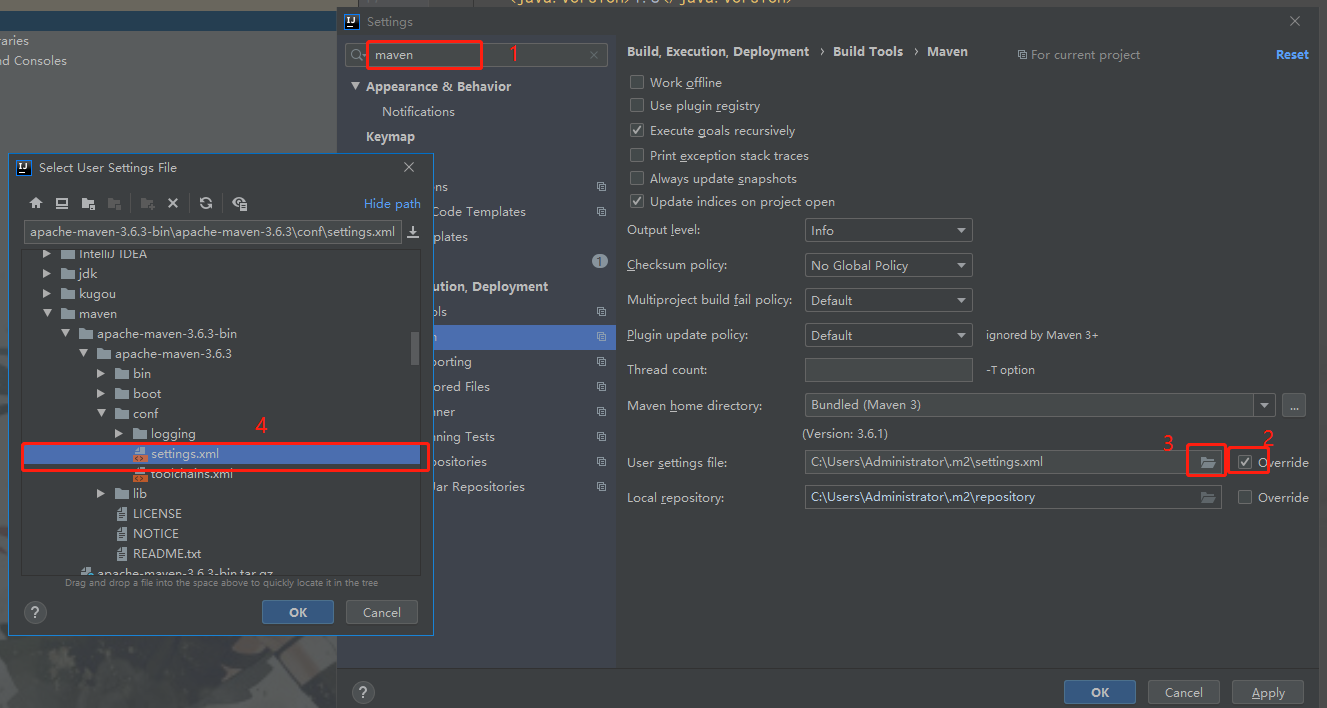Click the badge showing 1 in settings tree
The width and height of the screenshot is (1327, 708).
tap(600, 261)
